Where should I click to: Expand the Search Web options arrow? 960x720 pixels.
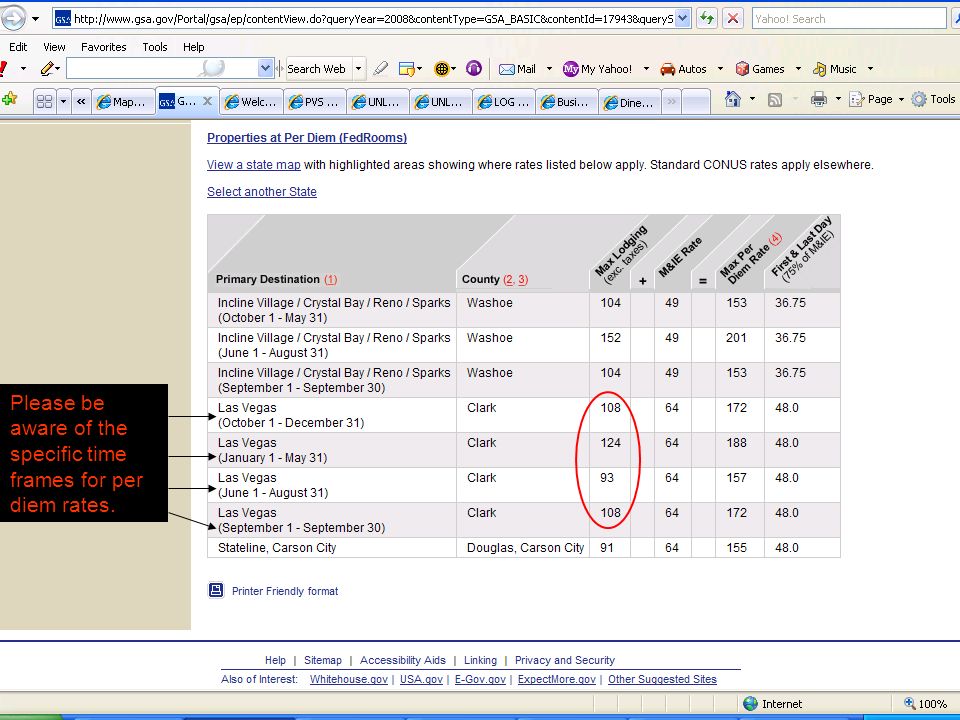[359, 69]
